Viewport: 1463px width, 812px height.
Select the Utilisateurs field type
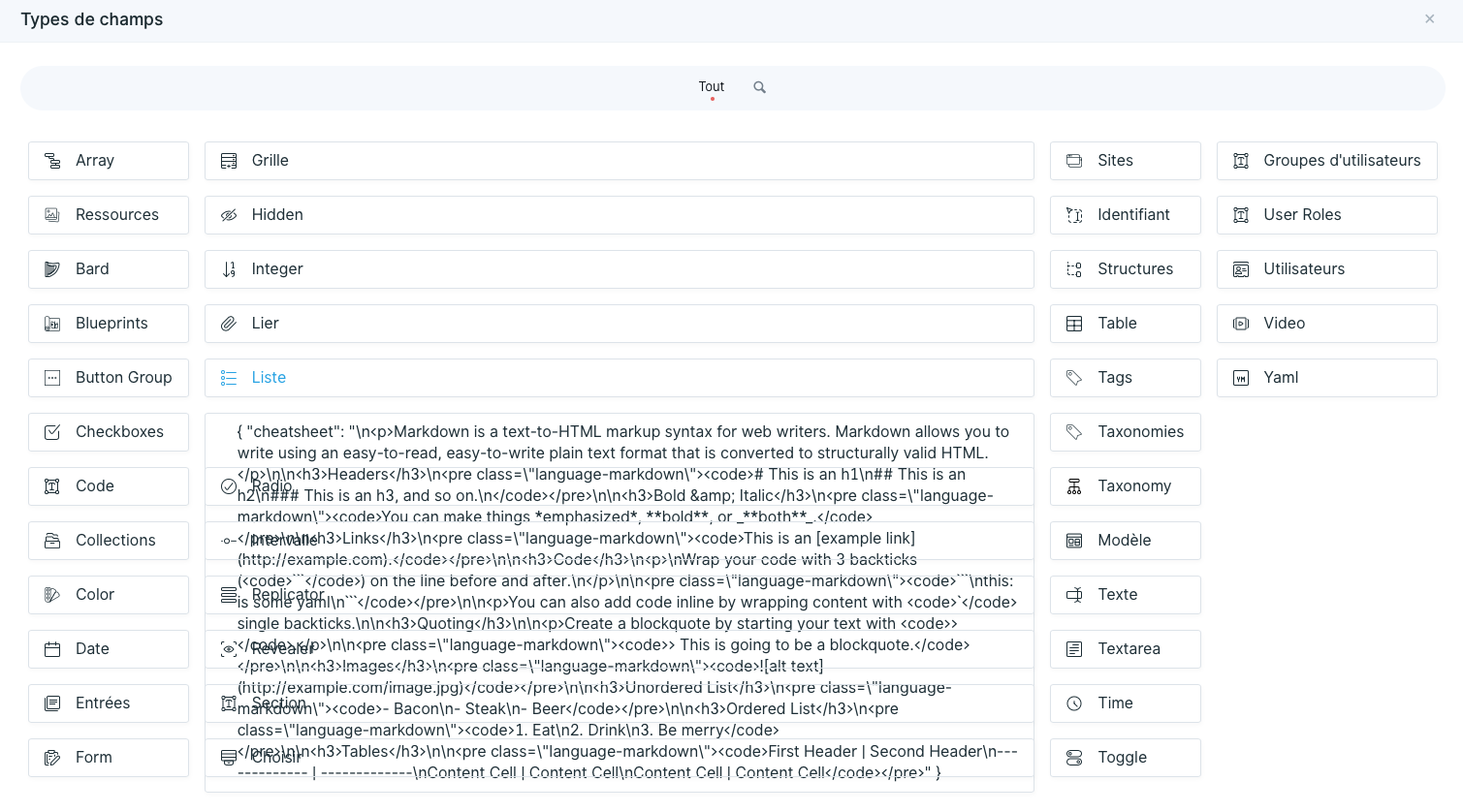1327,269
